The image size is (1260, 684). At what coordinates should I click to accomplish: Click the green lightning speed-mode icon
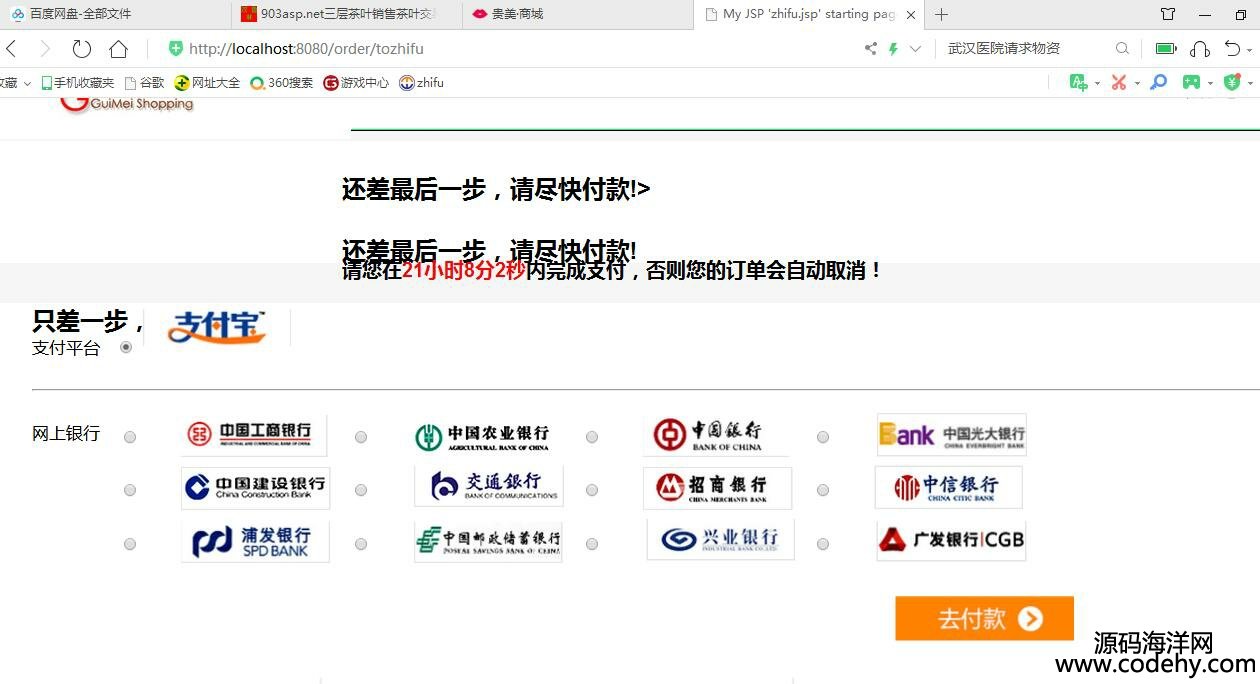coord(893,48)
